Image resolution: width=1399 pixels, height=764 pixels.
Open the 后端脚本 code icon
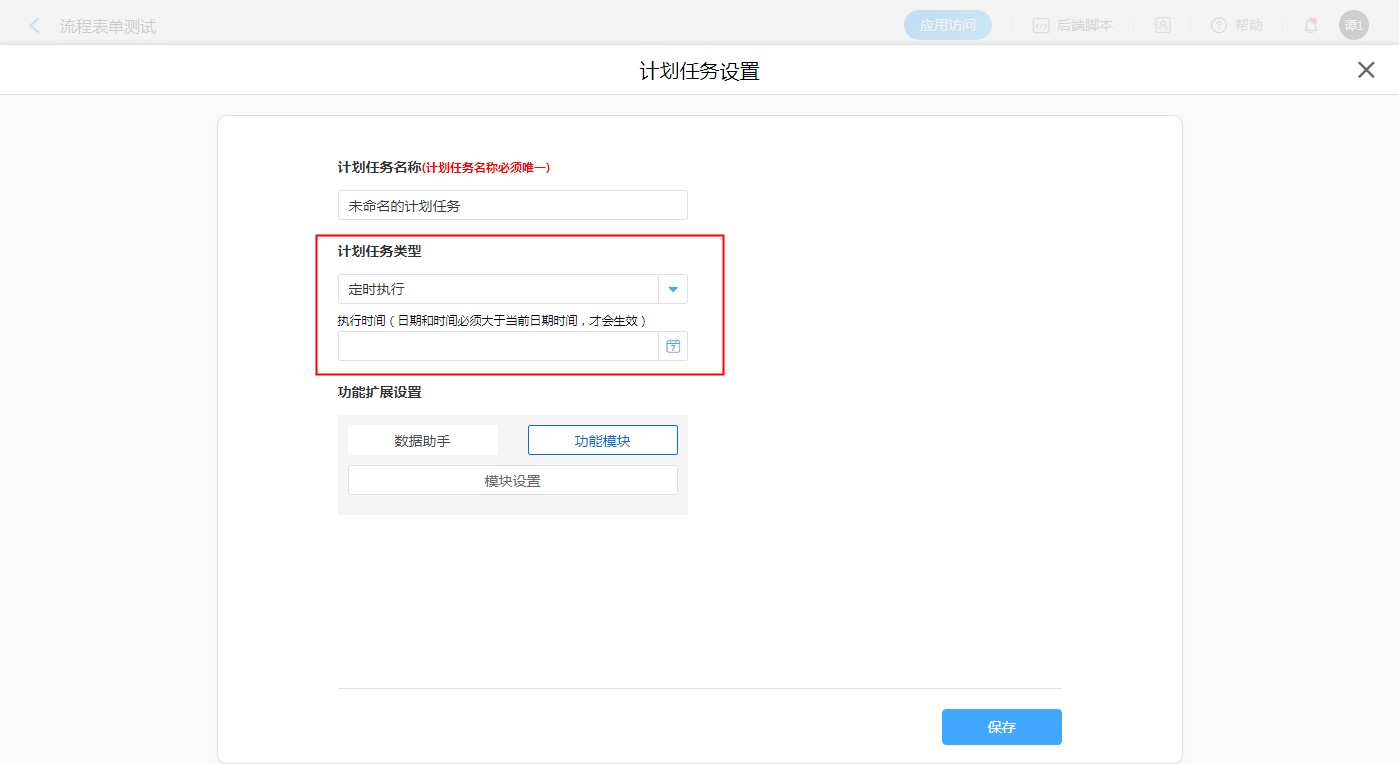click(1041, 26)
